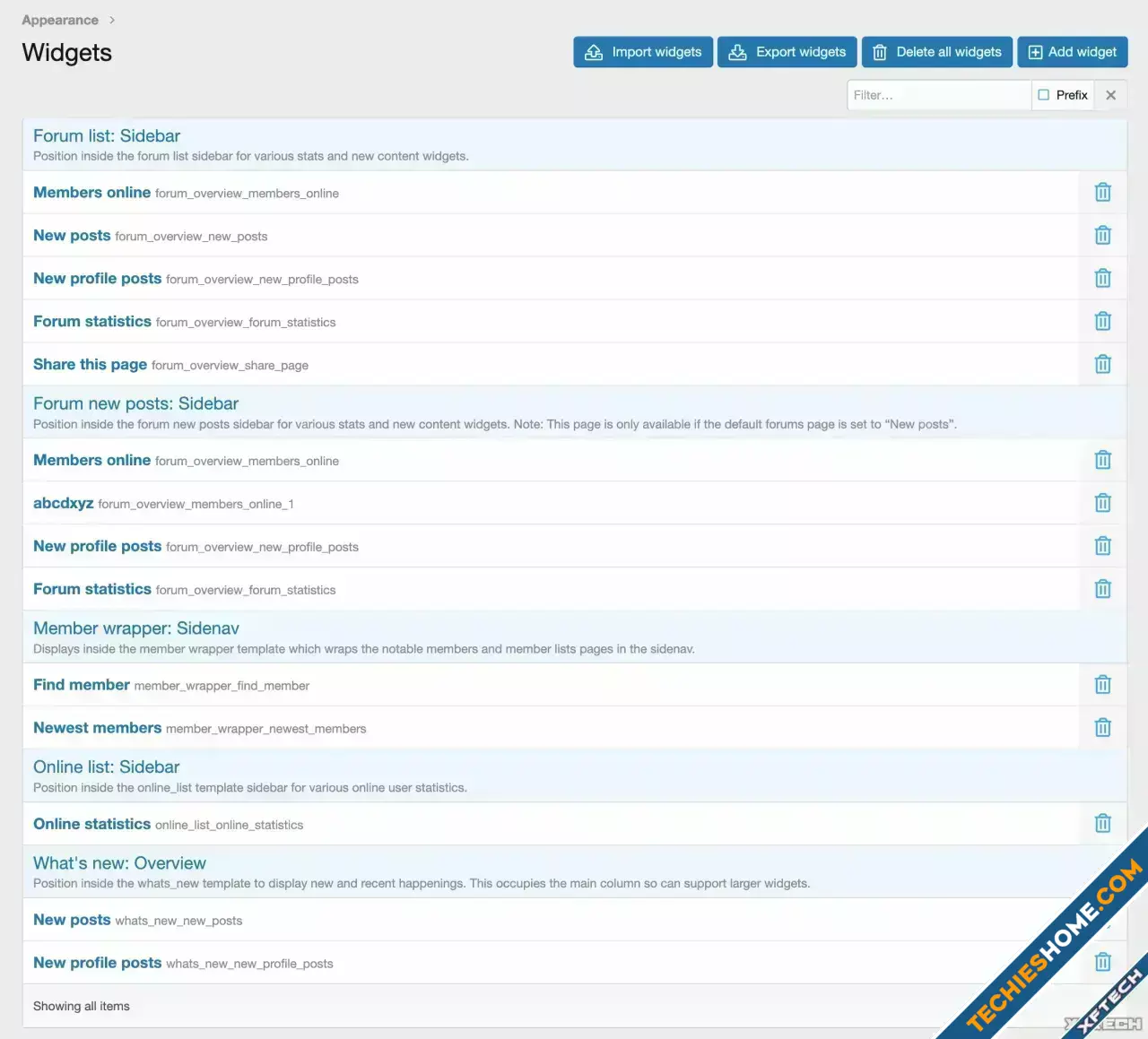Clear the filter with the X button

(x=1110, y=95)
